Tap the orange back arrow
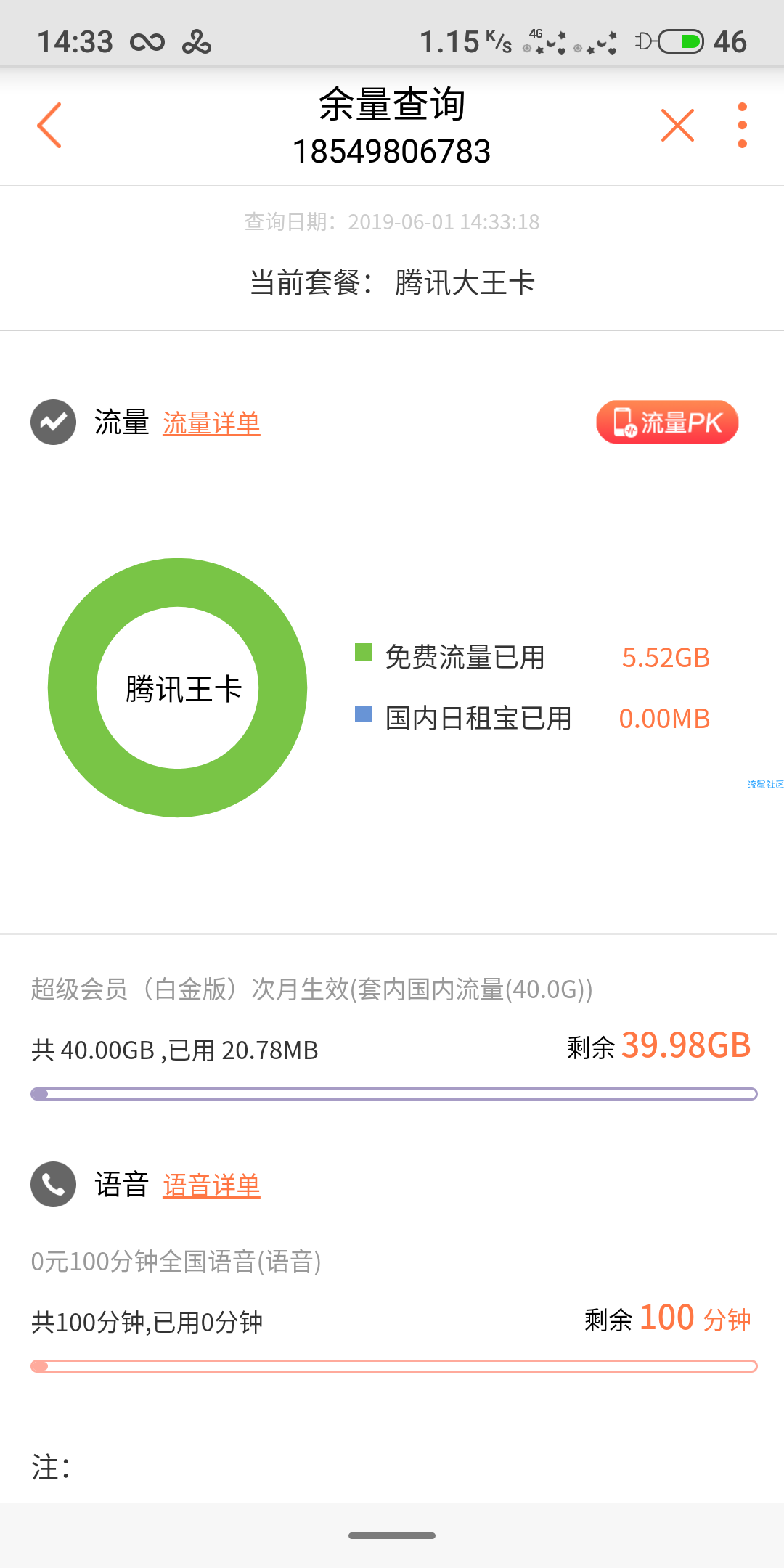 tap(49, 125)
